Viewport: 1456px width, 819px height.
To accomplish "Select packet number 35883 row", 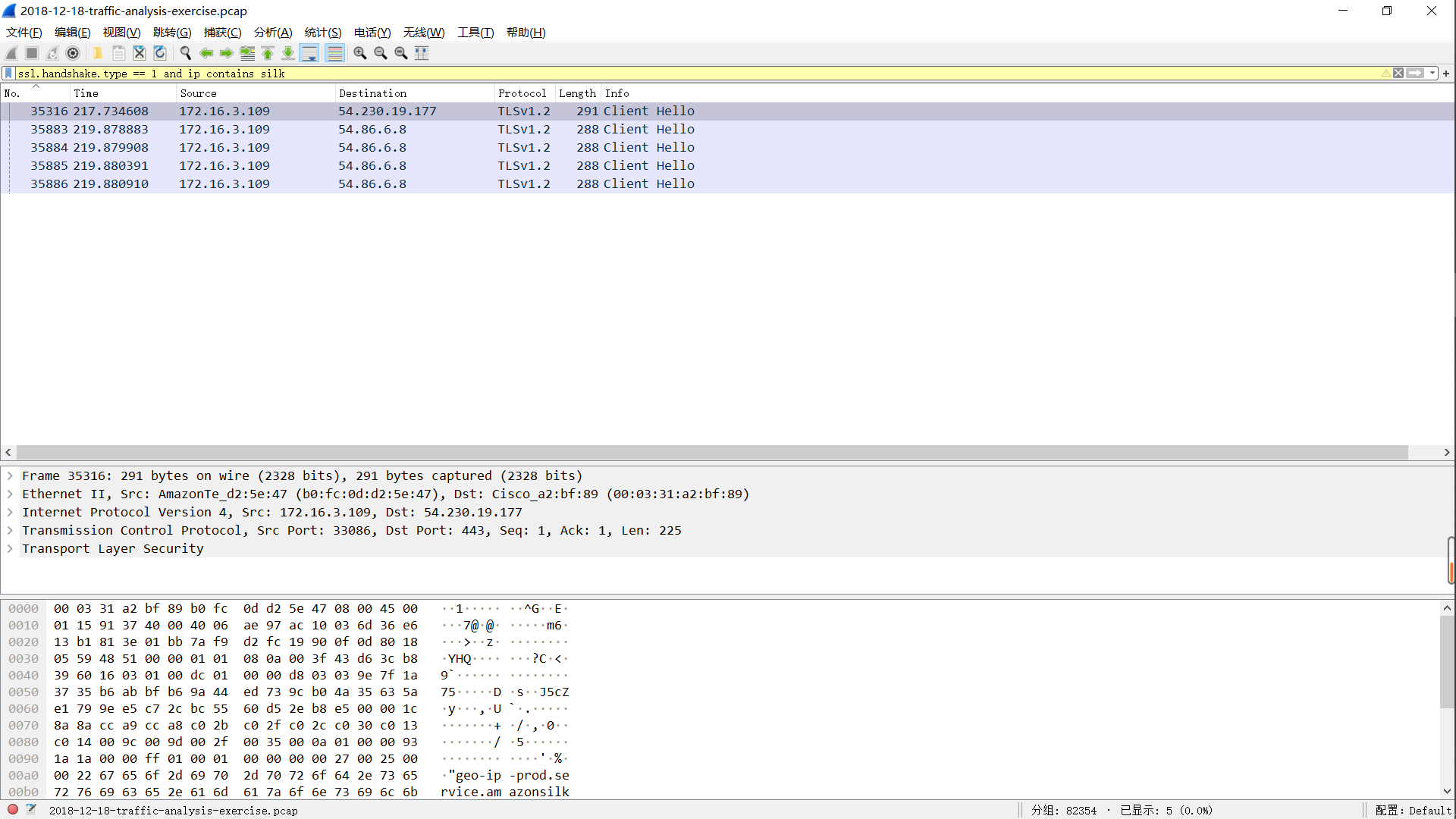I will 728,130.
